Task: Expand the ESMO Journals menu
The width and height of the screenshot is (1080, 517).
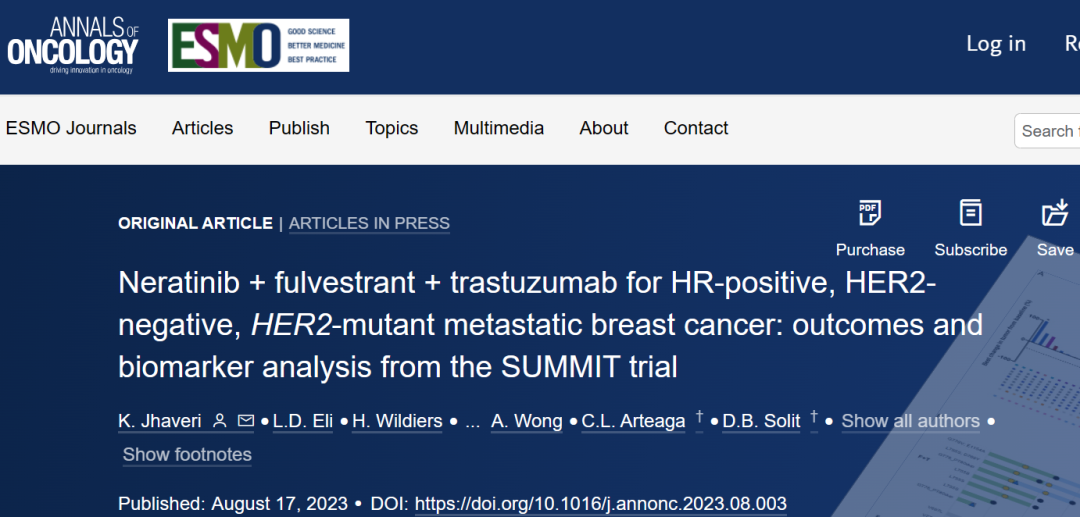Action: tap(71, 128)
